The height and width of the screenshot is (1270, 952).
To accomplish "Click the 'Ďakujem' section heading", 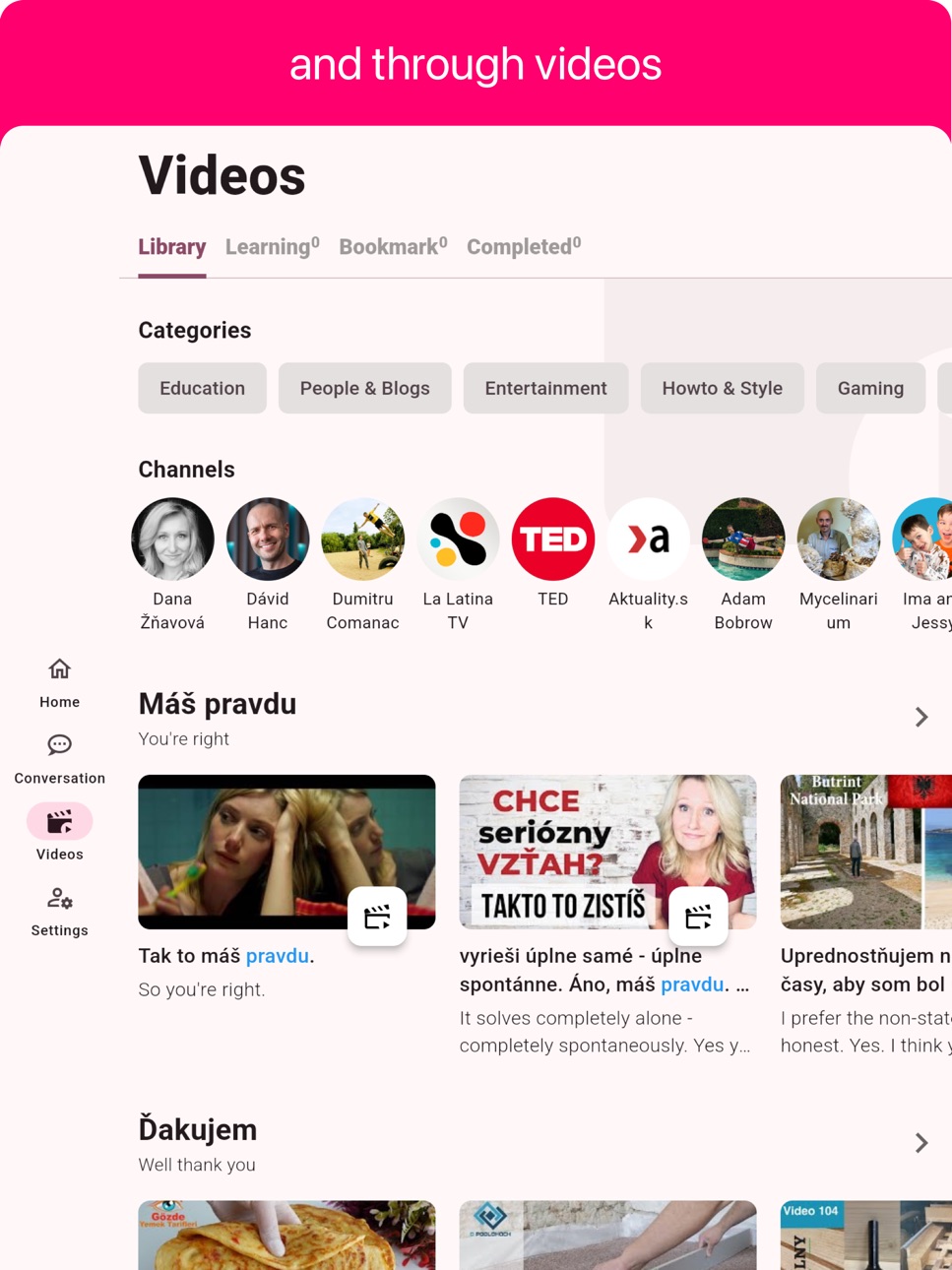I will point(198,1129).
